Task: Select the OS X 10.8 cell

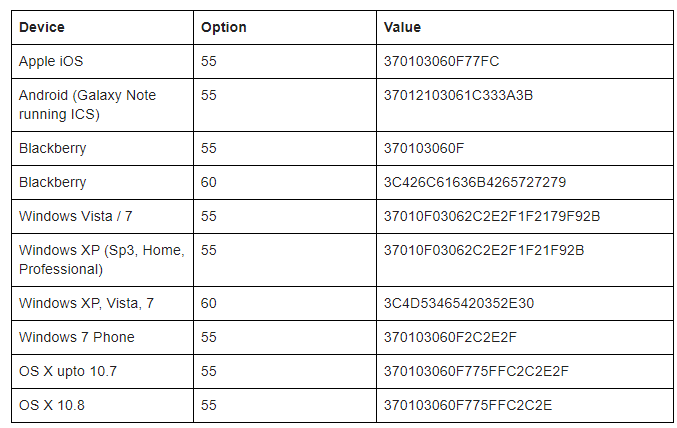Action: pyautogui.click(x=52, y=405)
